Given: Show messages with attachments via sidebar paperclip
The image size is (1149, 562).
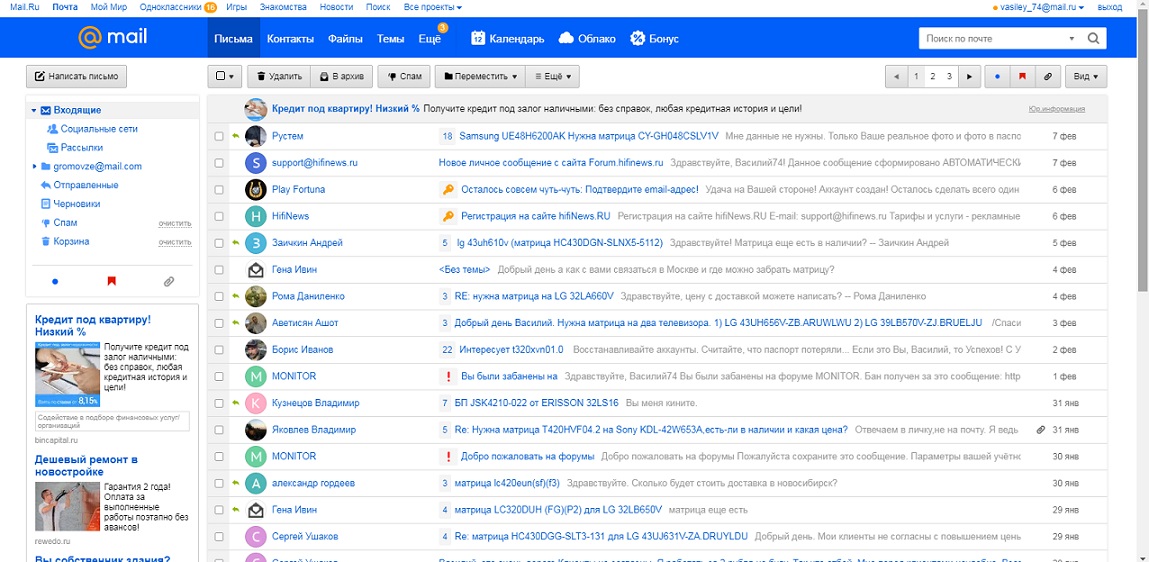Looking at the screenshot, I should tap(169, 281).
